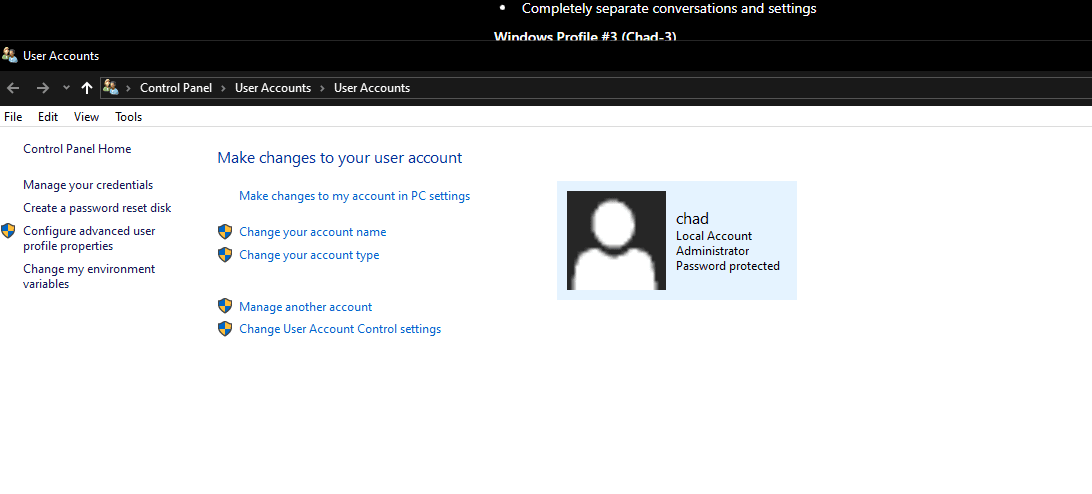Click the Back navigation arrow
This screenshot has height=494, width=1092.
(13, 88)
